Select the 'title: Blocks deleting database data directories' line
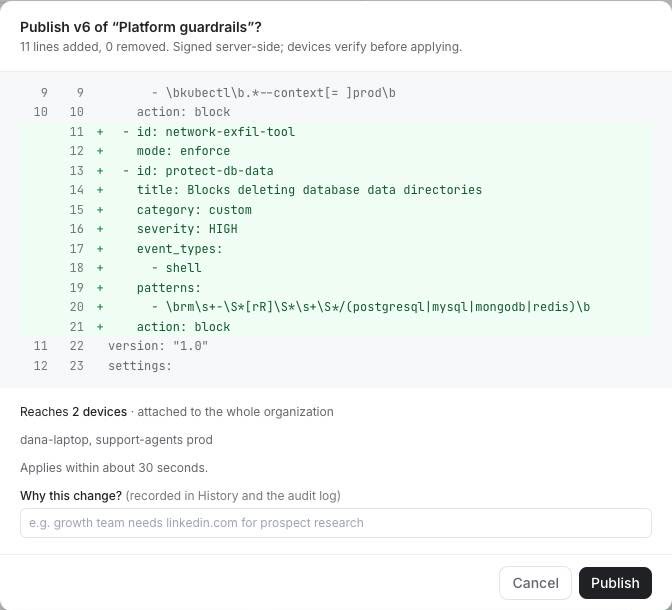The image size is (672, 610). (x=336, y=190)
